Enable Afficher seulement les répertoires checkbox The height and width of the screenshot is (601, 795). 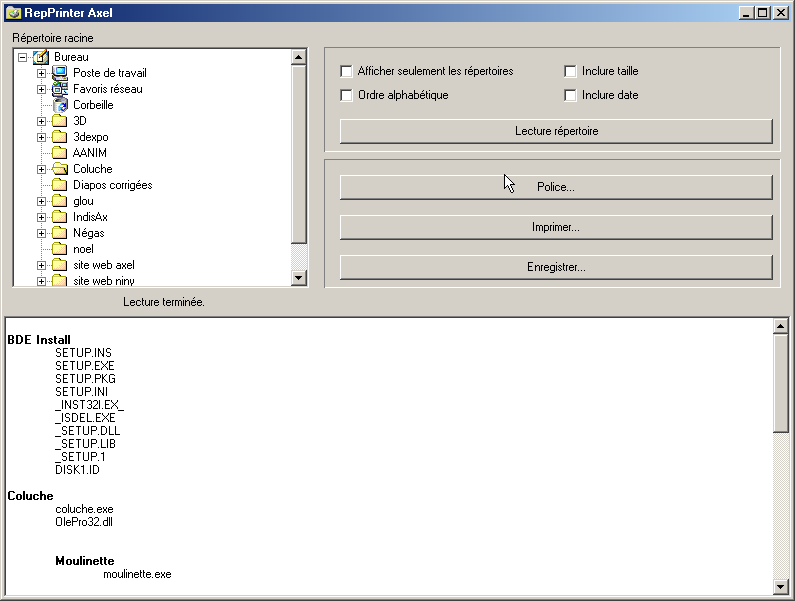[x=346, y=71]
